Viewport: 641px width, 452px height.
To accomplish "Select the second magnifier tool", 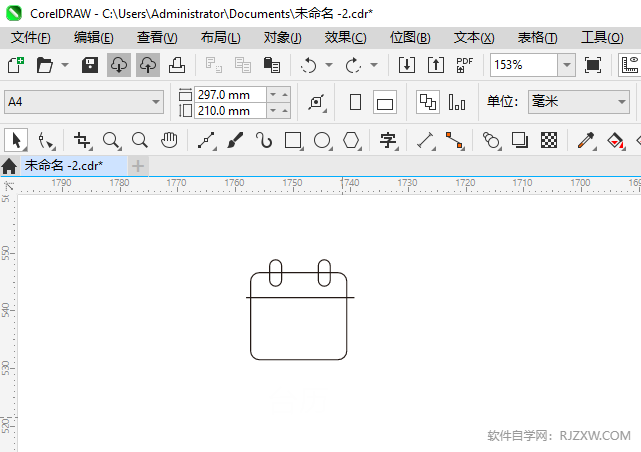I will pyautogui.click(x=140, y=141).
